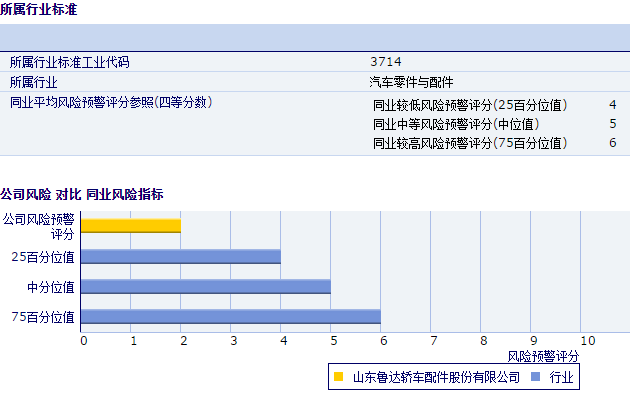Click the blank blue table header band
This screenshot has height=395, width=630.
pyautogui.click(x=315, y=37)
